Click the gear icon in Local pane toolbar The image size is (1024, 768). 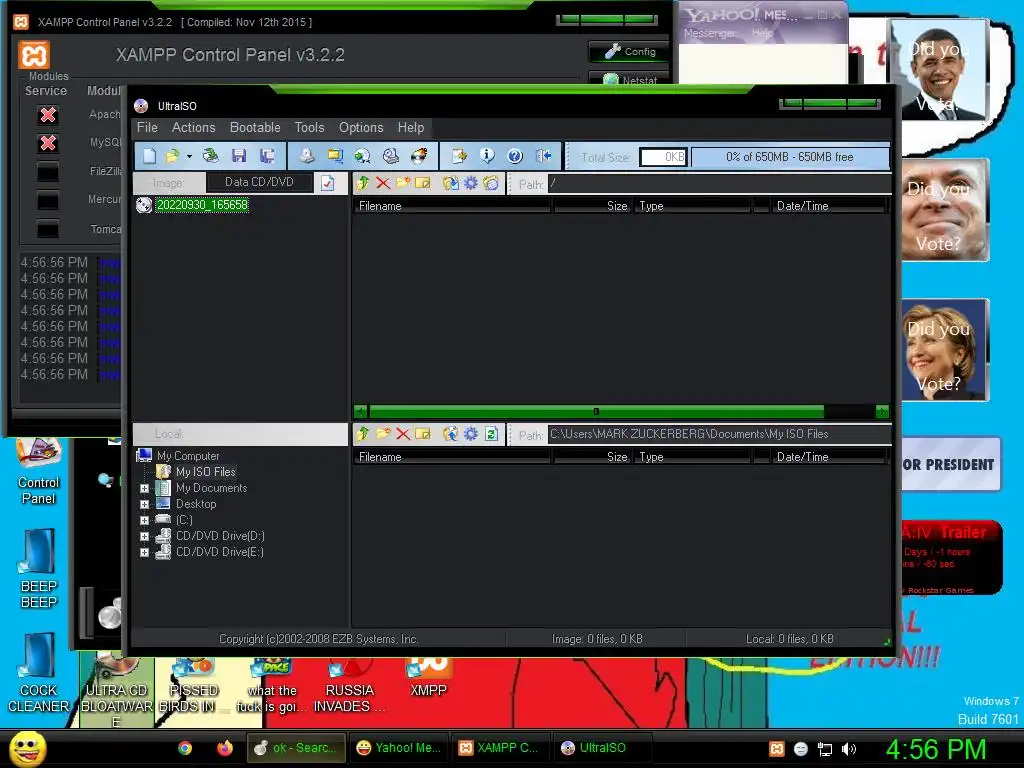click(x=471, y=434)
